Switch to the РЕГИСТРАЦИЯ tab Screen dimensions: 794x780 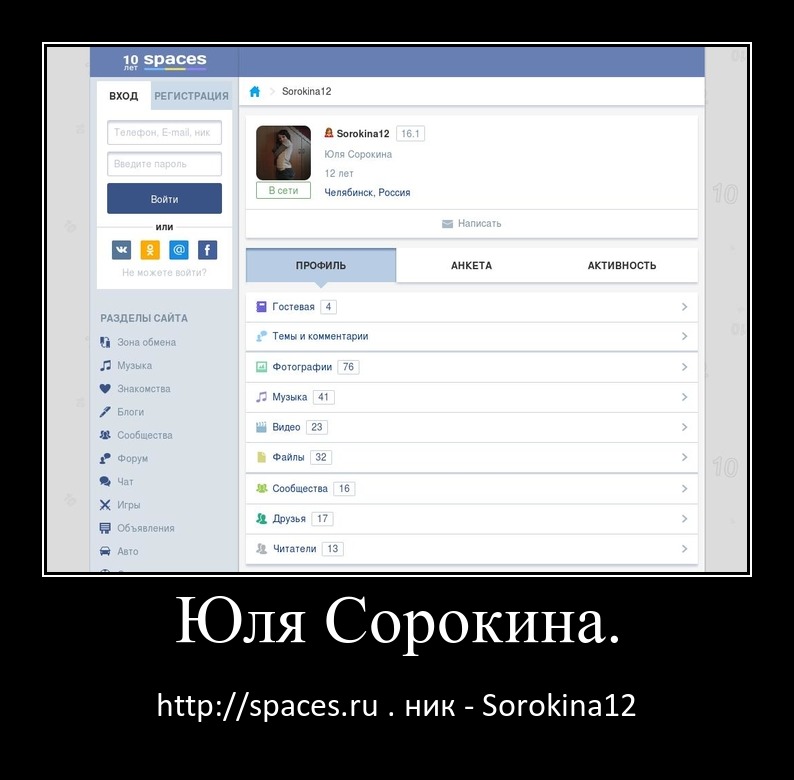pyautogui.click(x=191, y=96)
